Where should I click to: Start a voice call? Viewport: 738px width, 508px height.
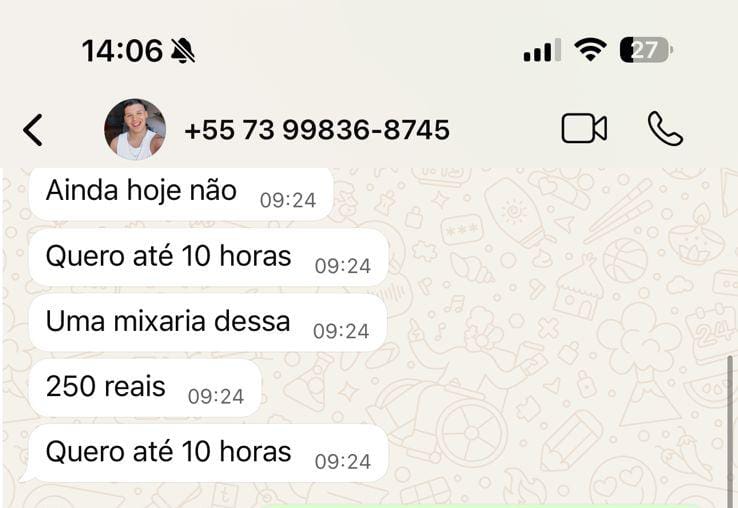click(x=665, y=129)
